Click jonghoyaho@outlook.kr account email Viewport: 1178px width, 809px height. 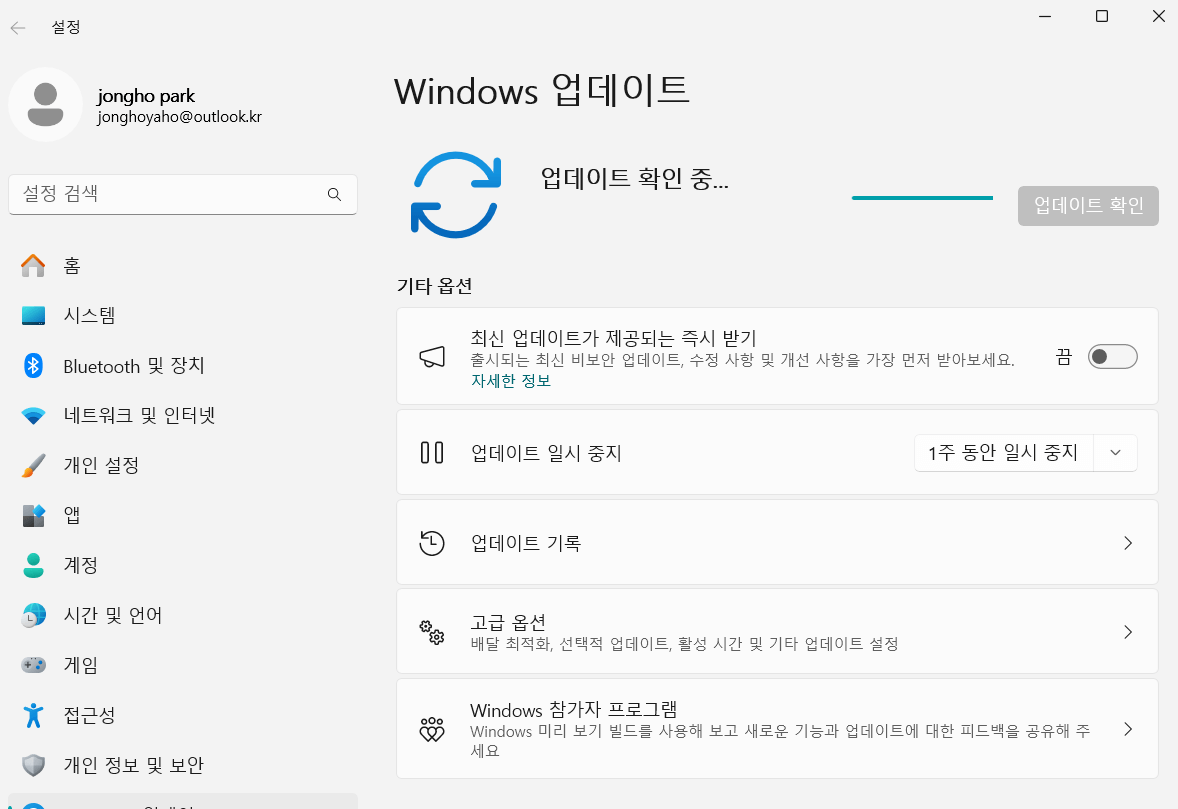pos(180,117)
